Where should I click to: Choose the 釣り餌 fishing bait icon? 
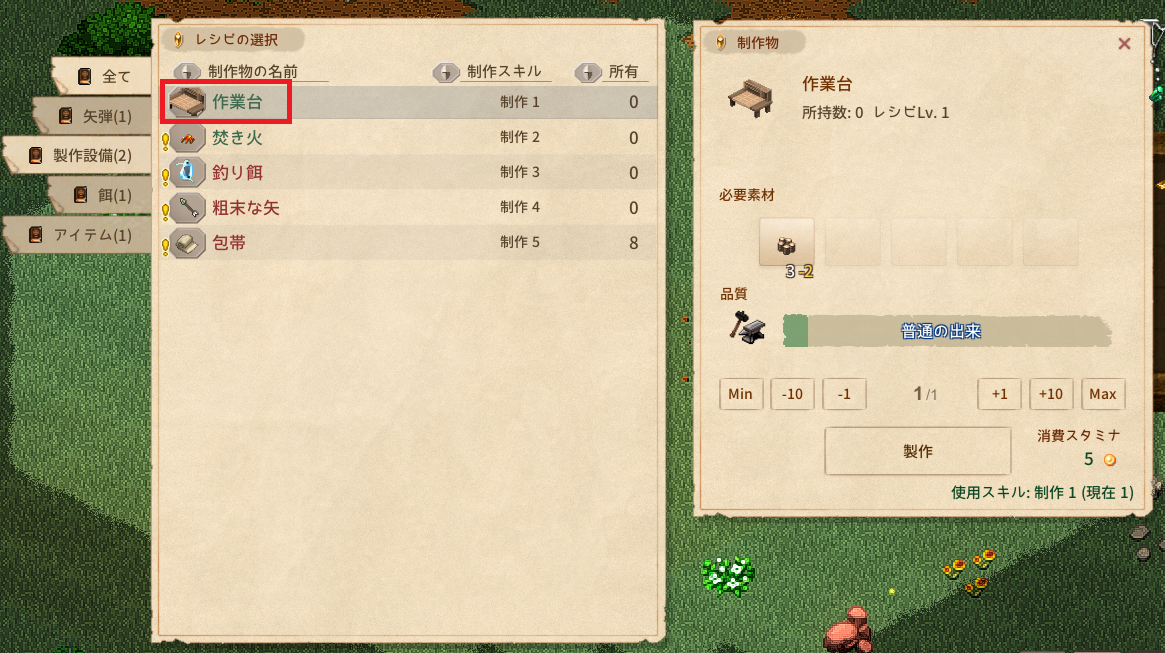pos(186,172)
